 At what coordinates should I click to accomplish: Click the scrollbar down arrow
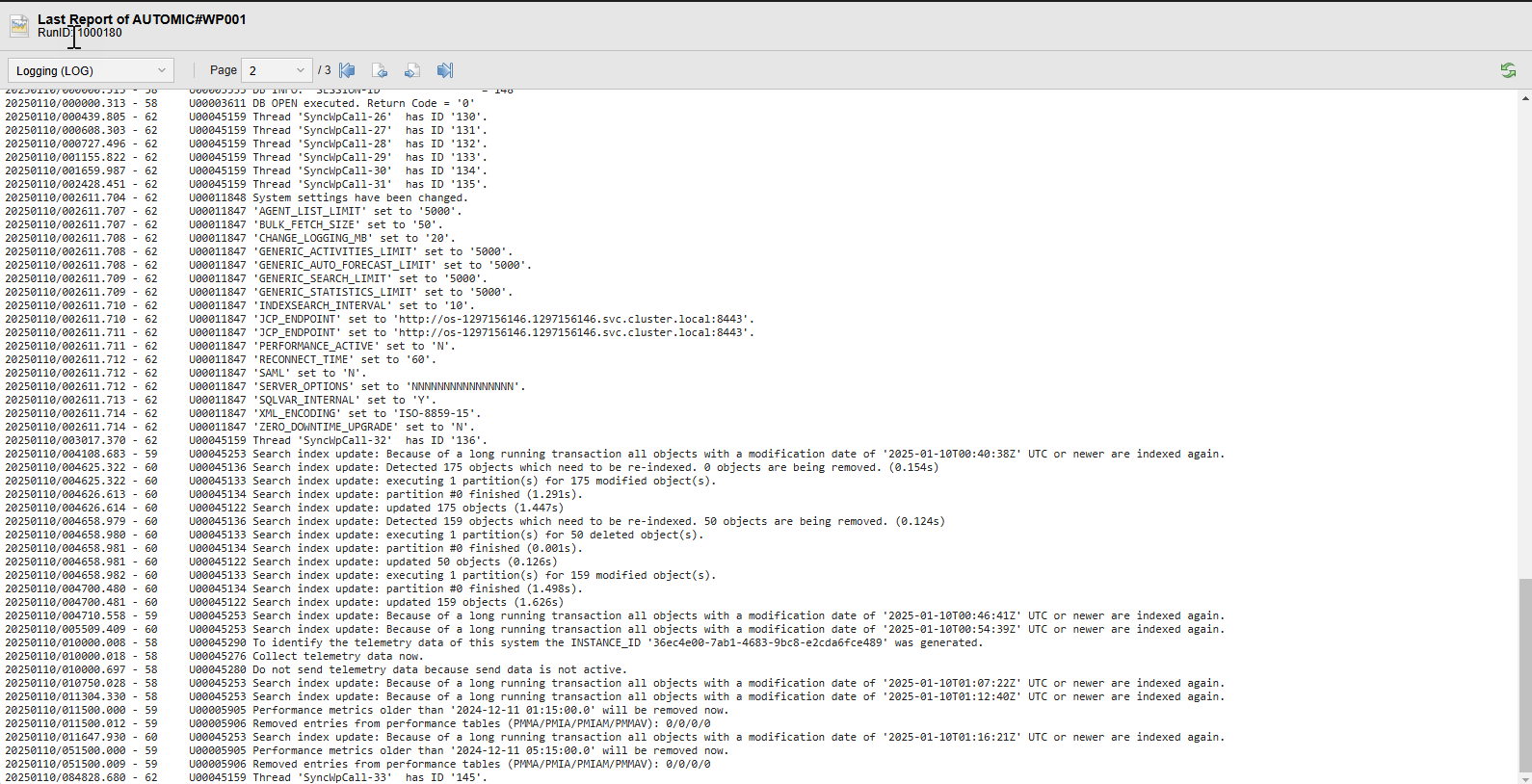1524,777
